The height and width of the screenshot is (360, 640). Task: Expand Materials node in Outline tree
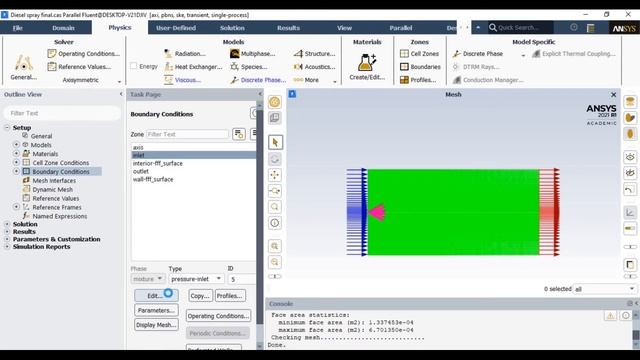pos(16,153)
